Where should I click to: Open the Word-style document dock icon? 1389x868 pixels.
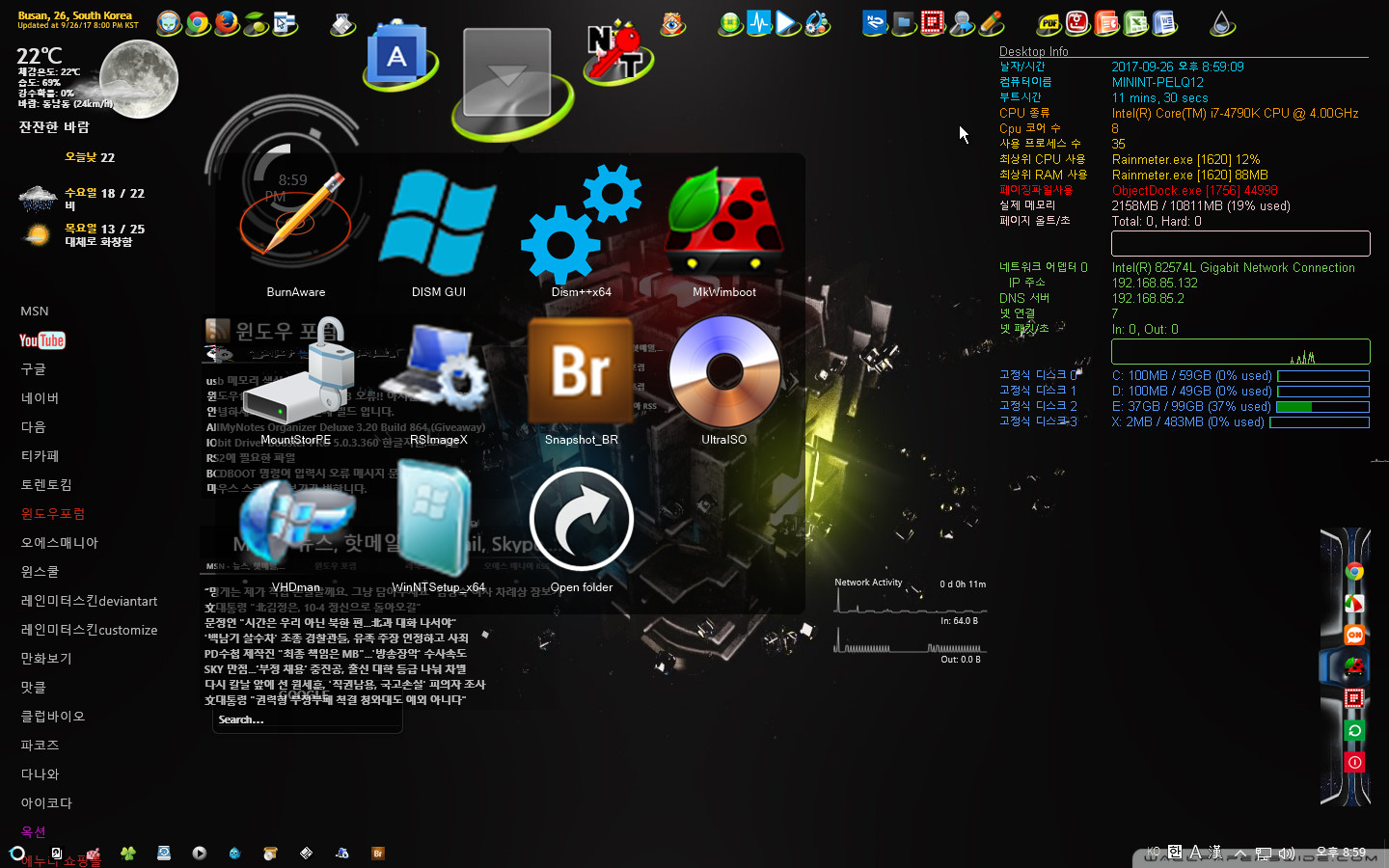[x=1165, y=22]
